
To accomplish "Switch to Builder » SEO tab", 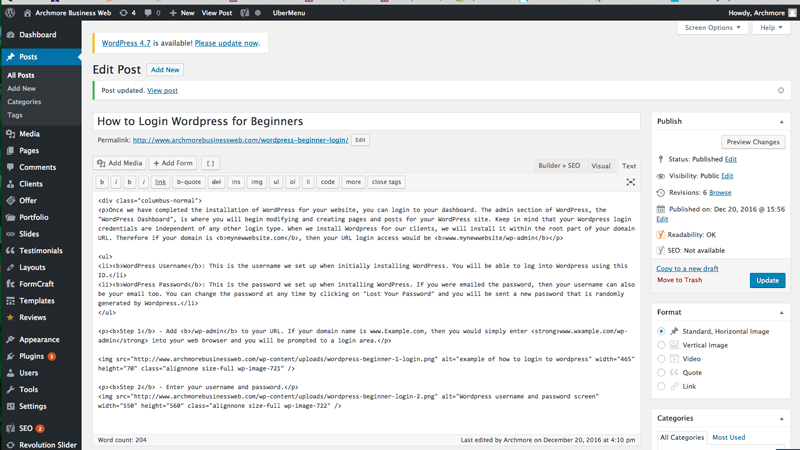I will click(x=559, y=165).
